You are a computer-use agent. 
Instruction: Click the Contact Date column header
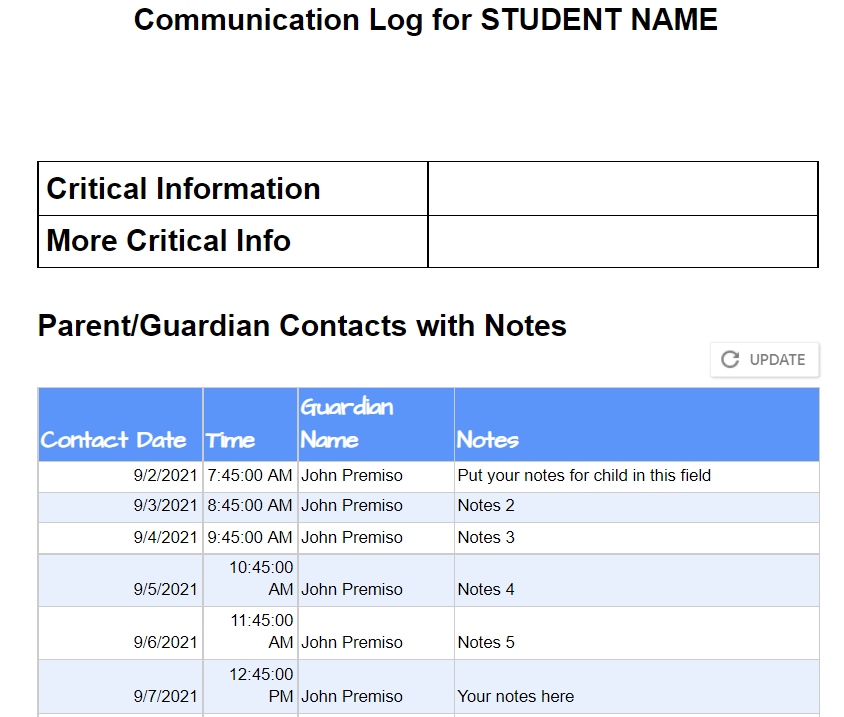[x=121, y=425]
